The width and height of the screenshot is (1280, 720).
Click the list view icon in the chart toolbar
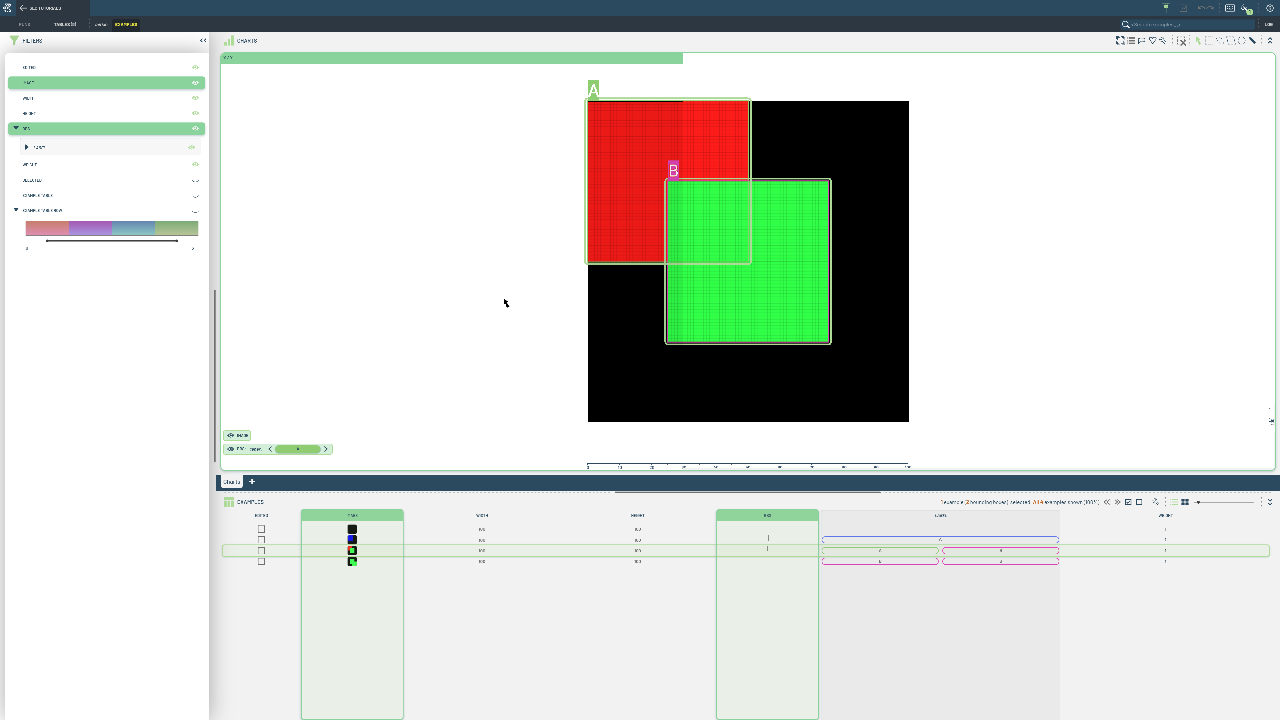pos(1131,41)
